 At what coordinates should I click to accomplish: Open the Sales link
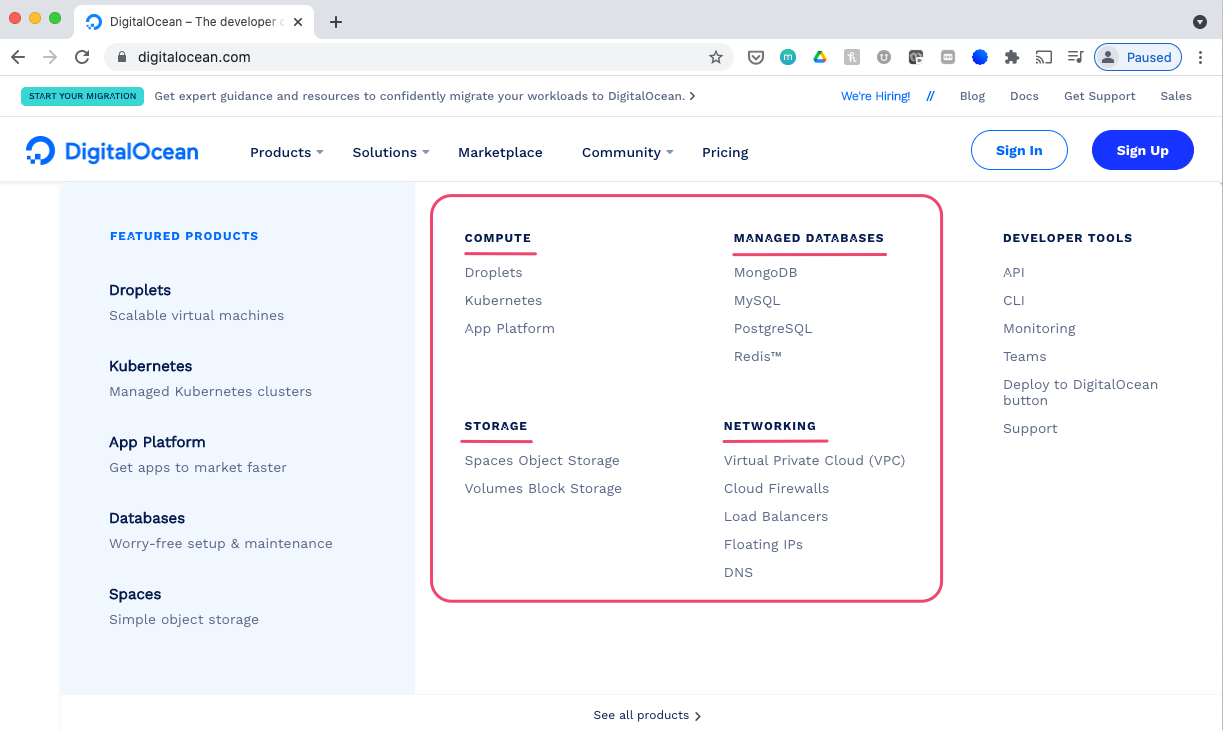[x=1176, y=96]
